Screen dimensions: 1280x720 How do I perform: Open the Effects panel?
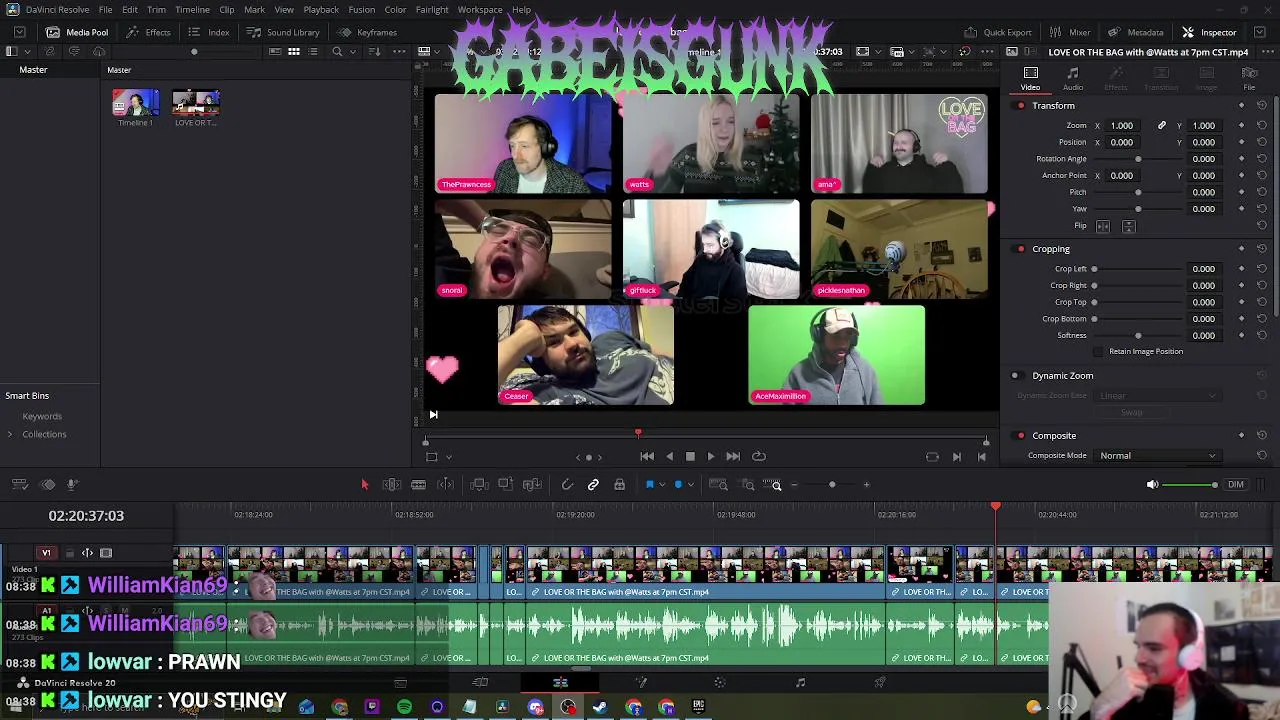point(148,32)
